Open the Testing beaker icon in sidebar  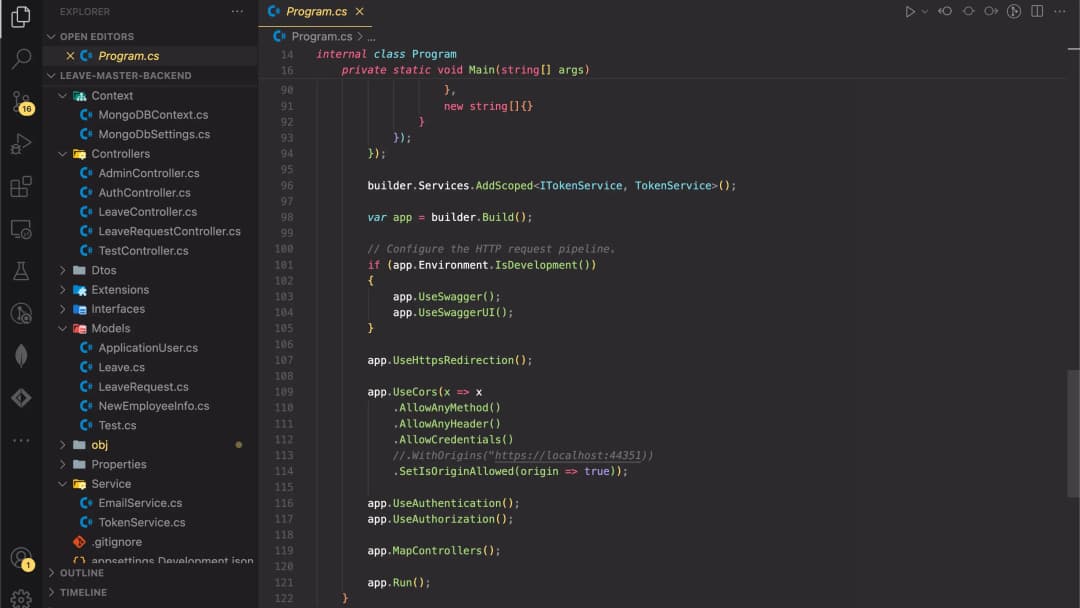pos(21,271)
